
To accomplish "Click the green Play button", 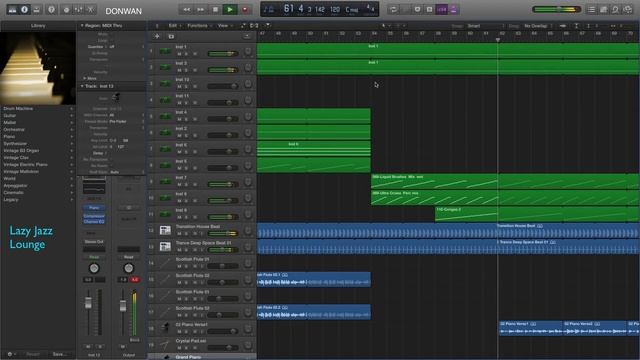I will [x=230, y=10].
